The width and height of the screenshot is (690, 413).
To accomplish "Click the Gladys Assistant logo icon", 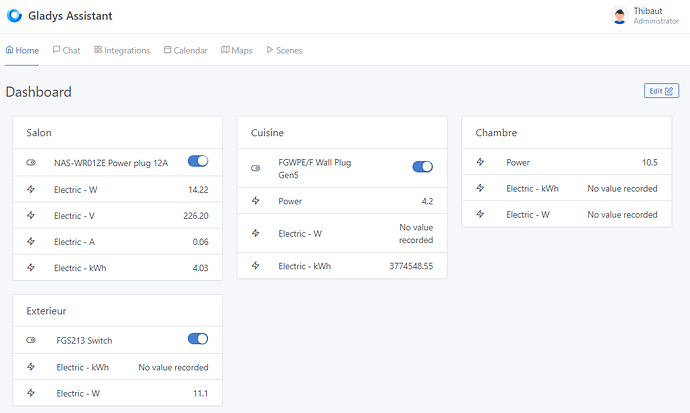I will coord(14,16).
